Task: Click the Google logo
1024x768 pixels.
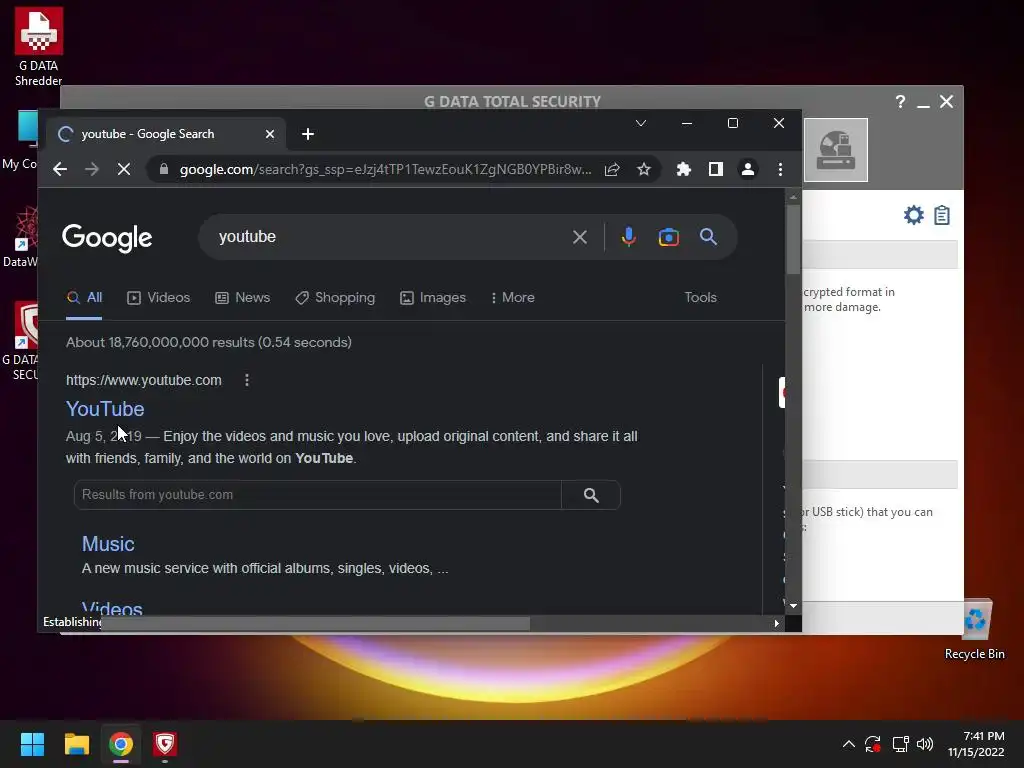Action: pyautogui.click(x=107, y=238)
